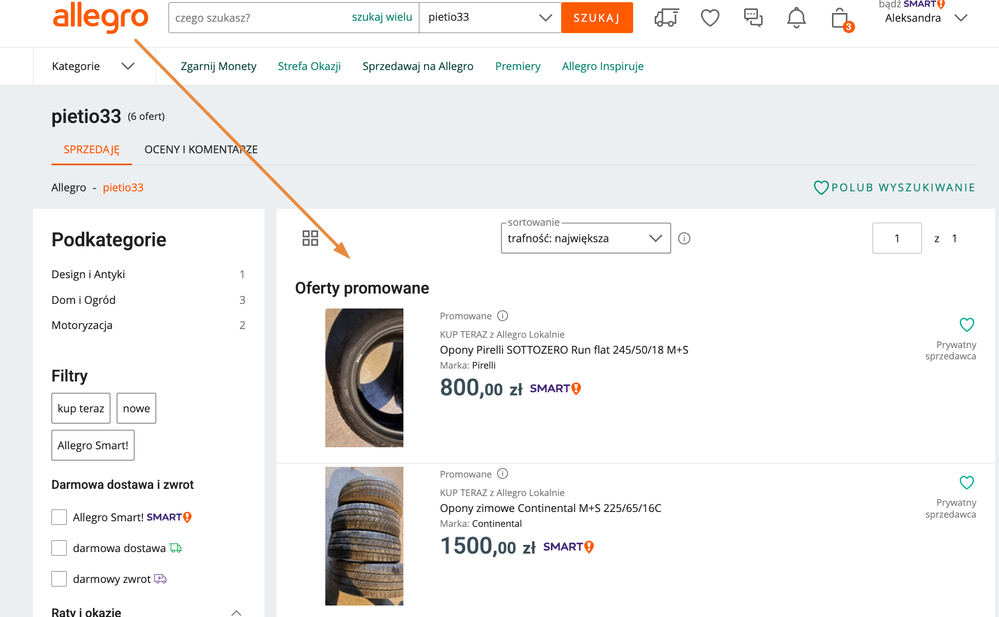Open Pirelli tire thumbnail image
Viewport: 999px width, 617px height.
(364, 378)
